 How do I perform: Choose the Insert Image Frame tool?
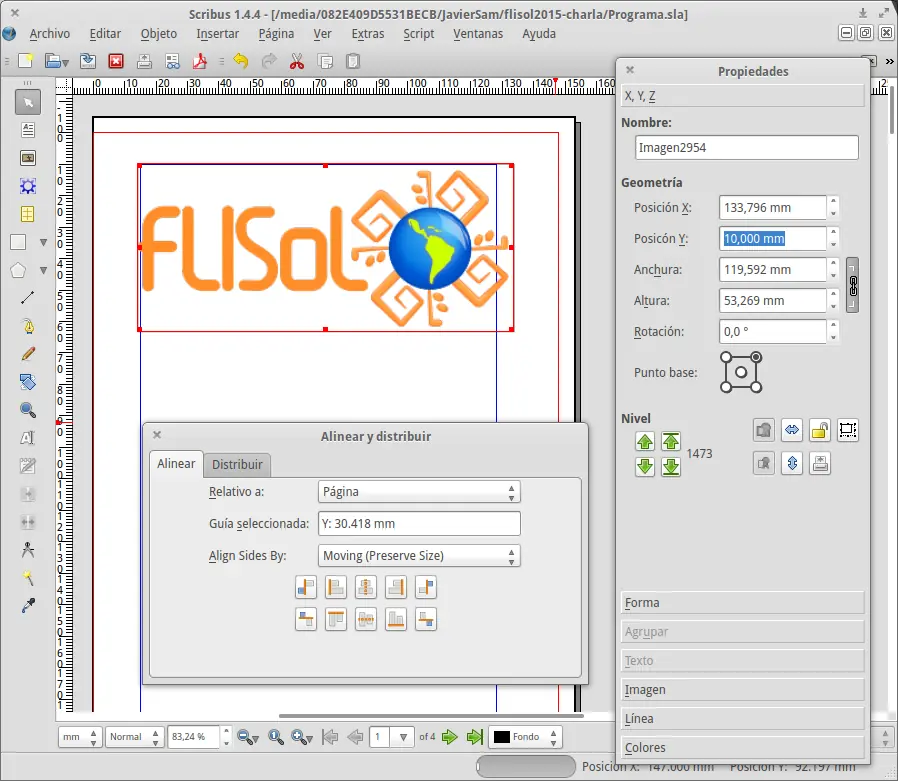[27, 158]
